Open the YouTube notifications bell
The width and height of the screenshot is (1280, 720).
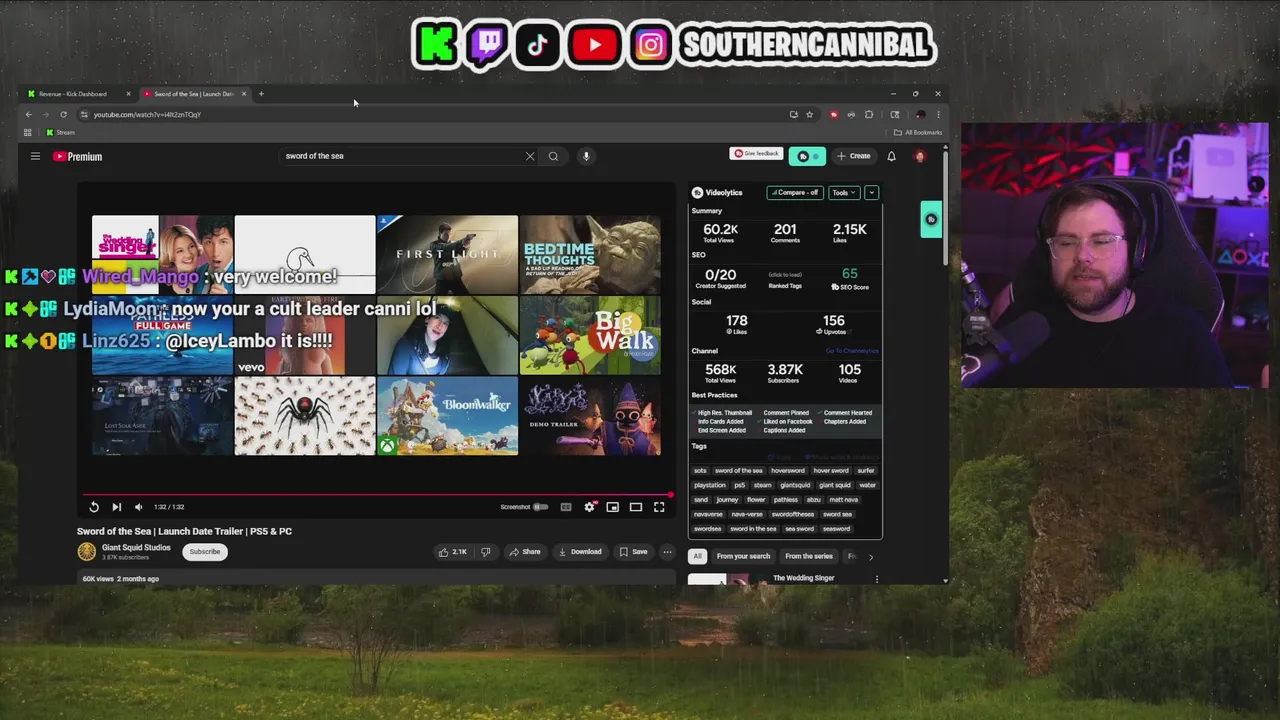891,156
